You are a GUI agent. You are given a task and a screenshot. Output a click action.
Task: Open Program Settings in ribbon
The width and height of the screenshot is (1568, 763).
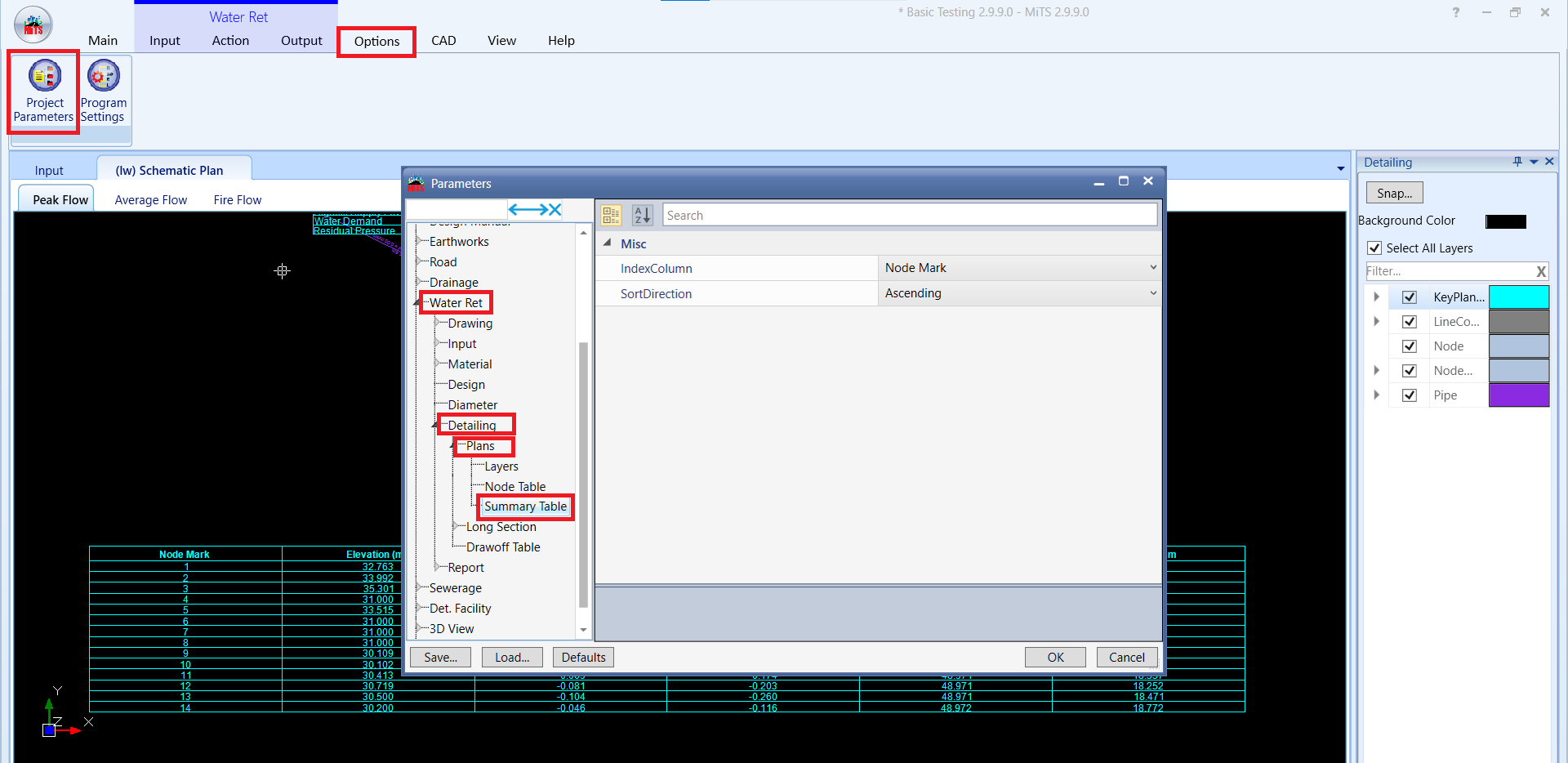click(x=103, y=91)
